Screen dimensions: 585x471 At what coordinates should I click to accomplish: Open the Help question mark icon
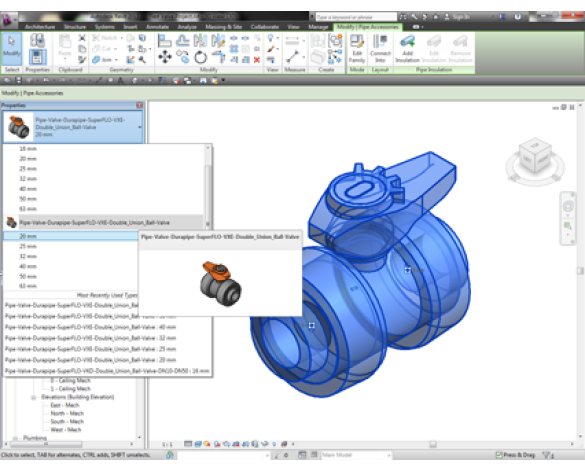517,17
